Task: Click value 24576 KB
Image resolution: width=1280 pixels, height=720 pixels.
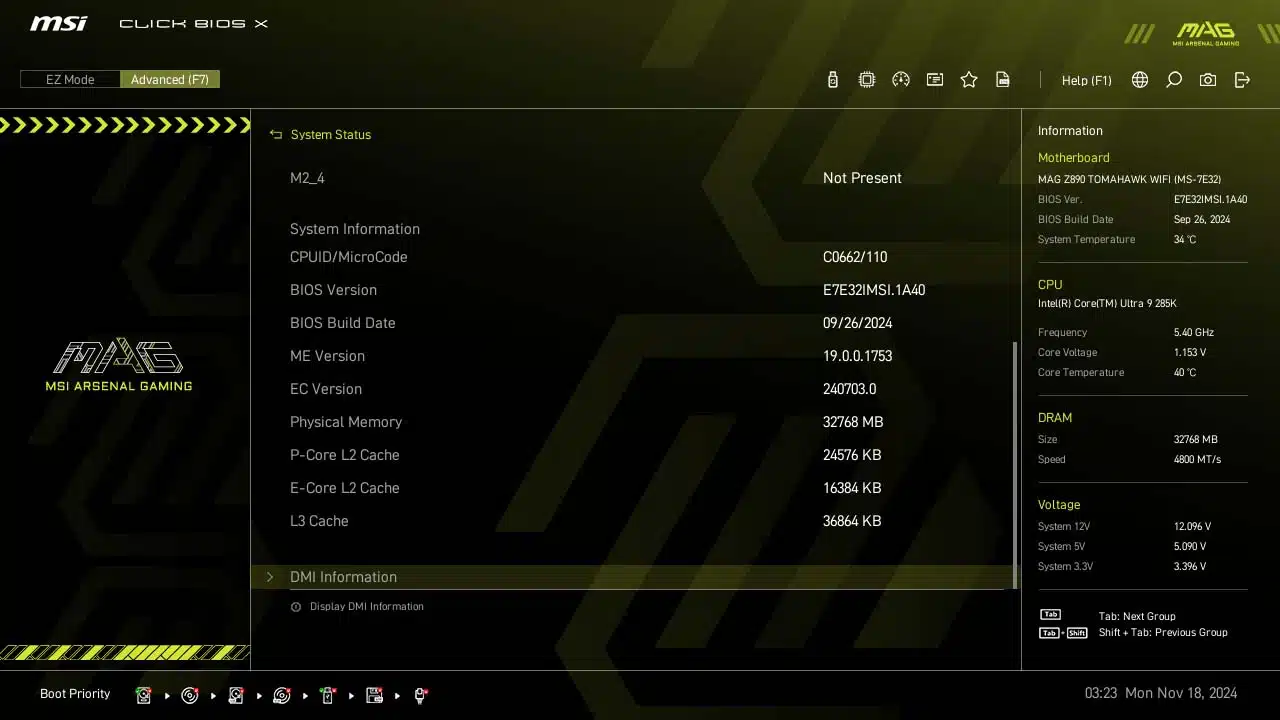Action: click(x=852, y=455)
